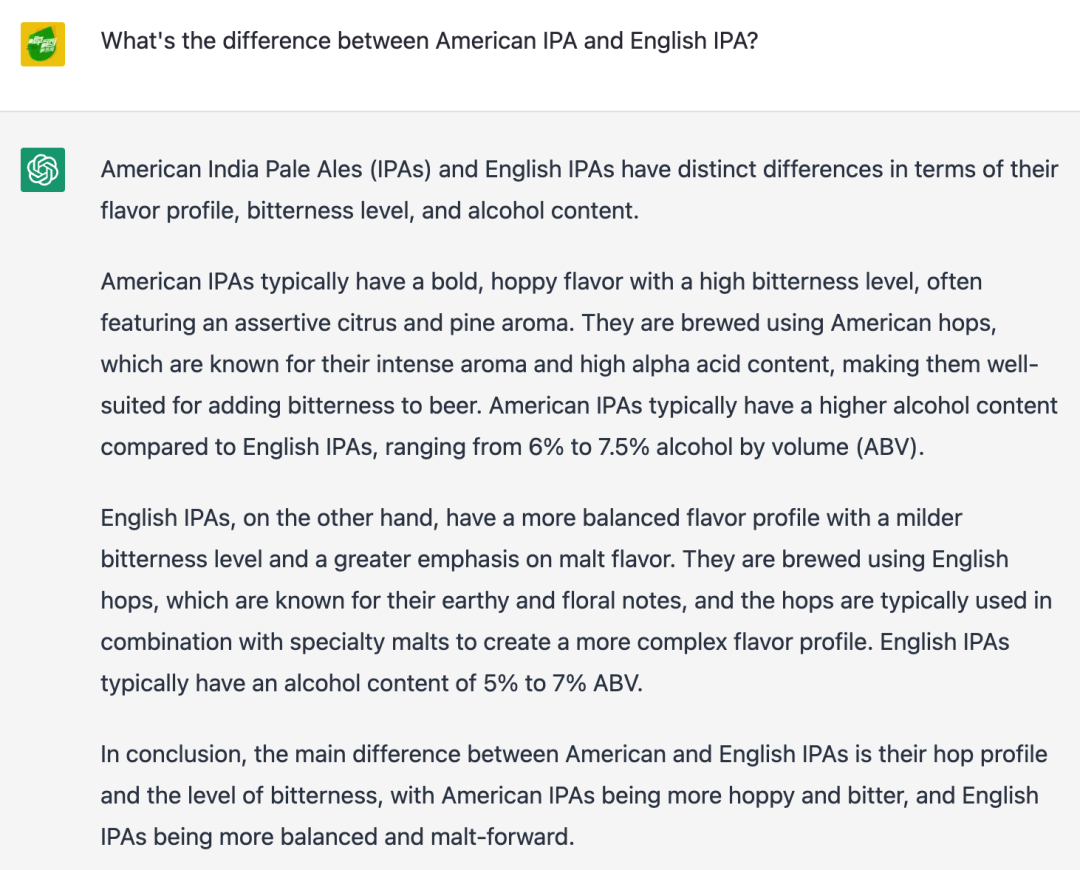Click the user question about American and English IPA
This screenshot has width=1080, height=870.
coord(429,41)
